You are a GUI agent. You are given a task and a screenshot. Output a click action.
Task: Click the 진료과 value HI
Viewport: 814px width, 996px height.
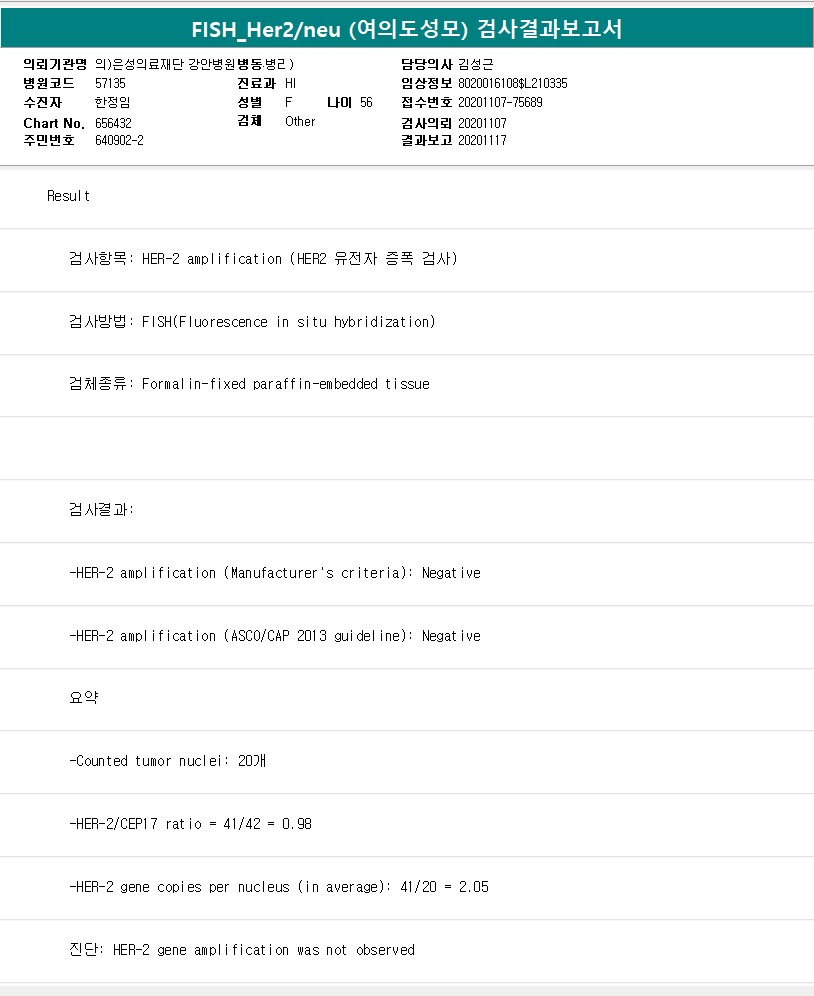(x=290, y=84)
